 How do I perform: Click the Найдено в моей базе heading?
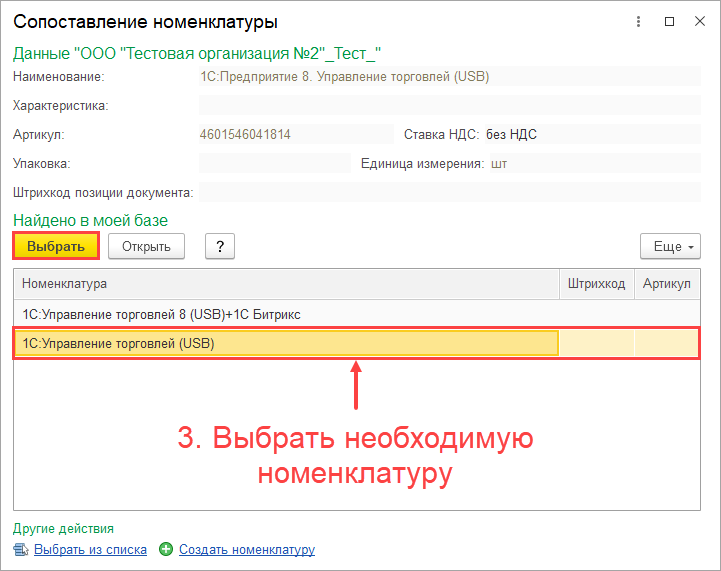tap(91, 221)
